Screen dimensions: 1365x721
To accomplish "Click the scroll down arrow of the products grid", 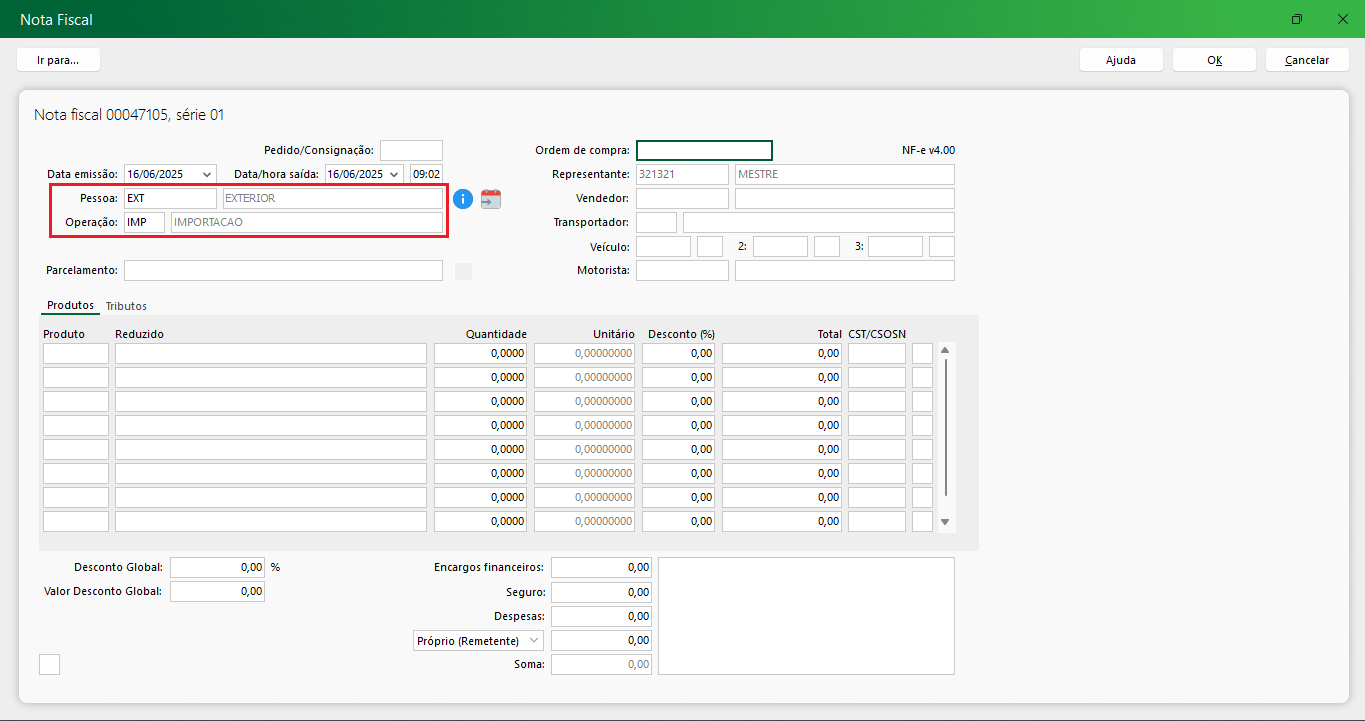I will (945, 522).
